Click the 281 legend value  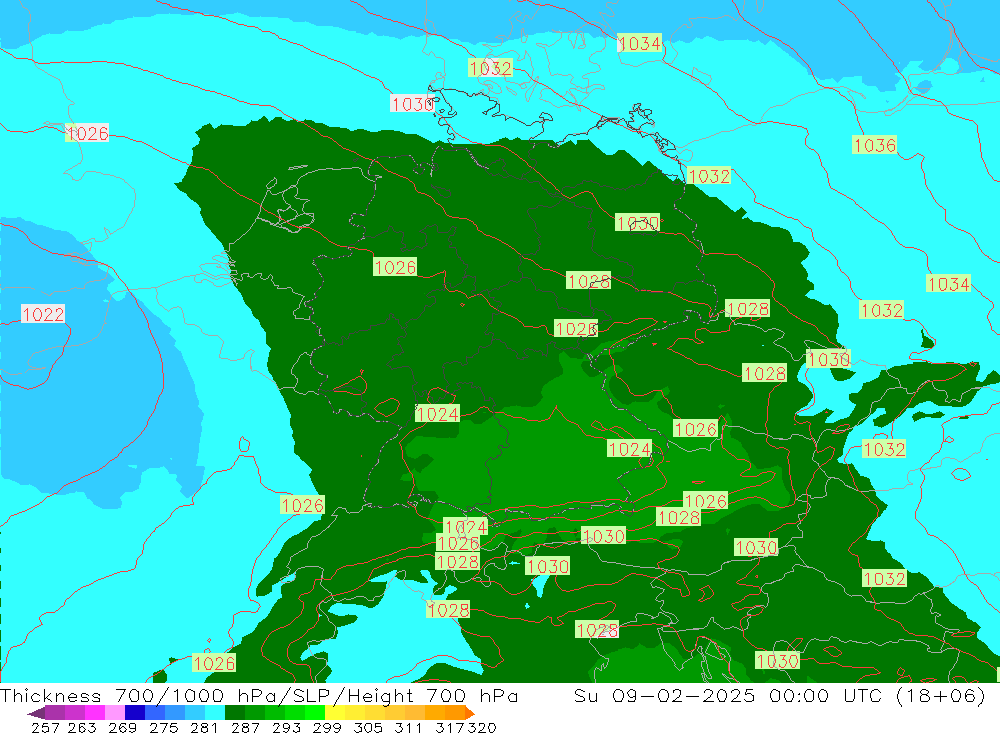204,727
